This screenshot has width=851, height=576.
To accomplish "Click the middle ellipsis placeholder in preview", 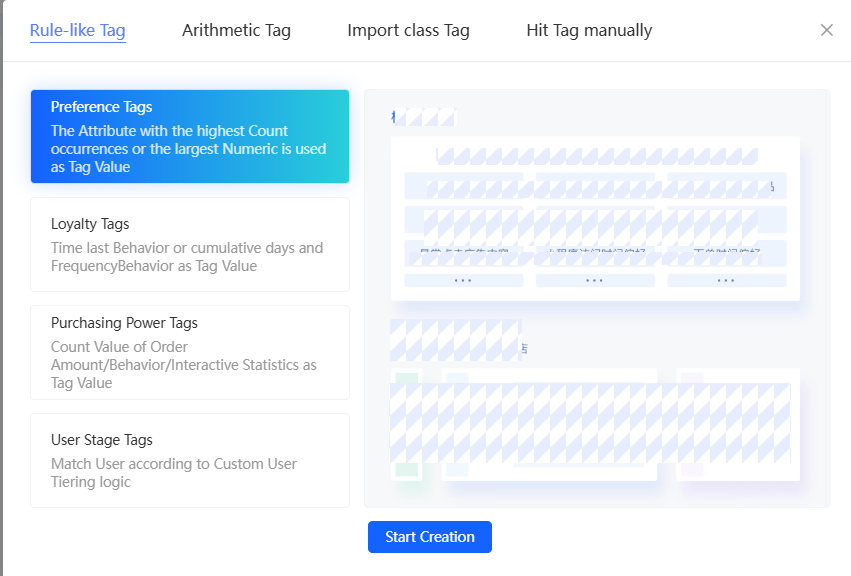I will point(594,281).
